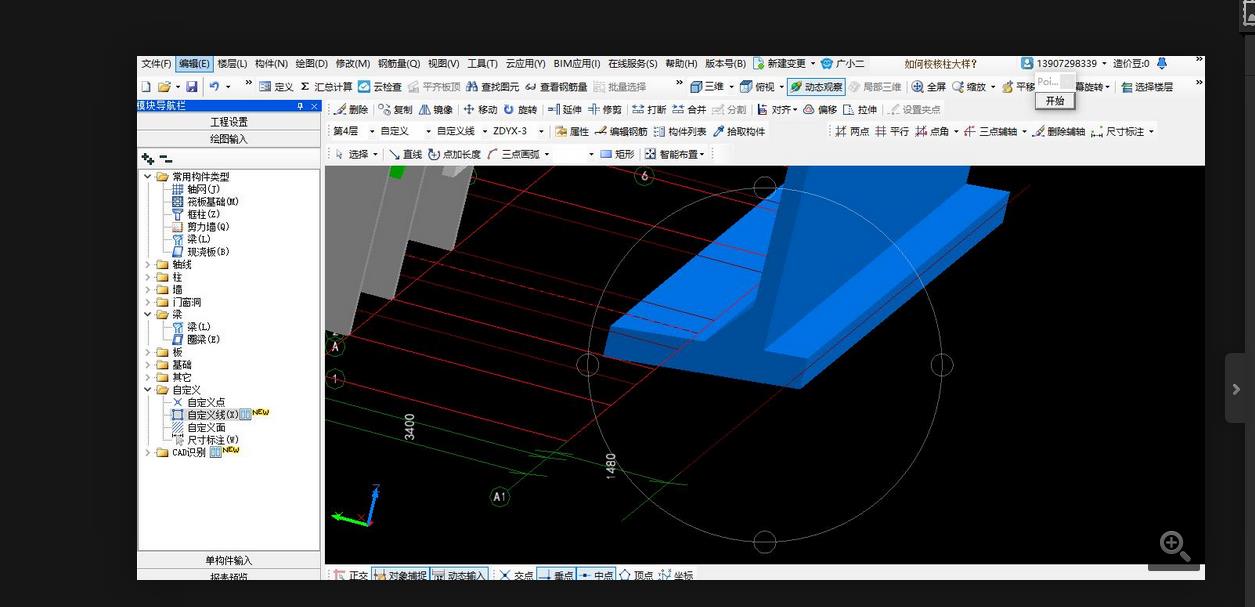This screenshot has height=607, width=1255.
Task: Open the 单构件输入 section
Action: click(x=229, y=560)
